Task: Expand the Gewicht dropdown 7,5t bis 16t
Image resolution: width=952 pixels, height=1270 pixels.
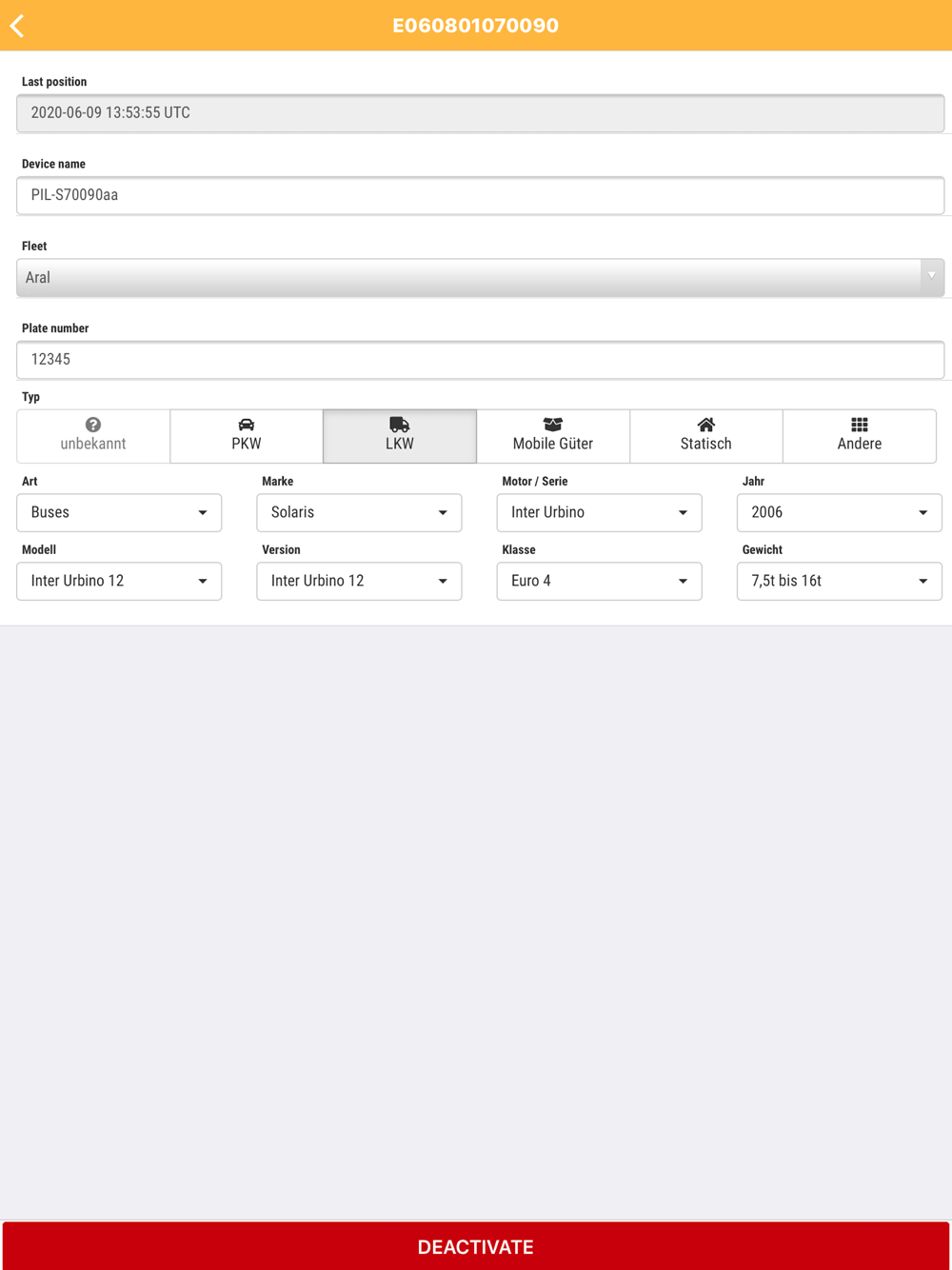Action: pyautogui.click(x=839, y=581)
